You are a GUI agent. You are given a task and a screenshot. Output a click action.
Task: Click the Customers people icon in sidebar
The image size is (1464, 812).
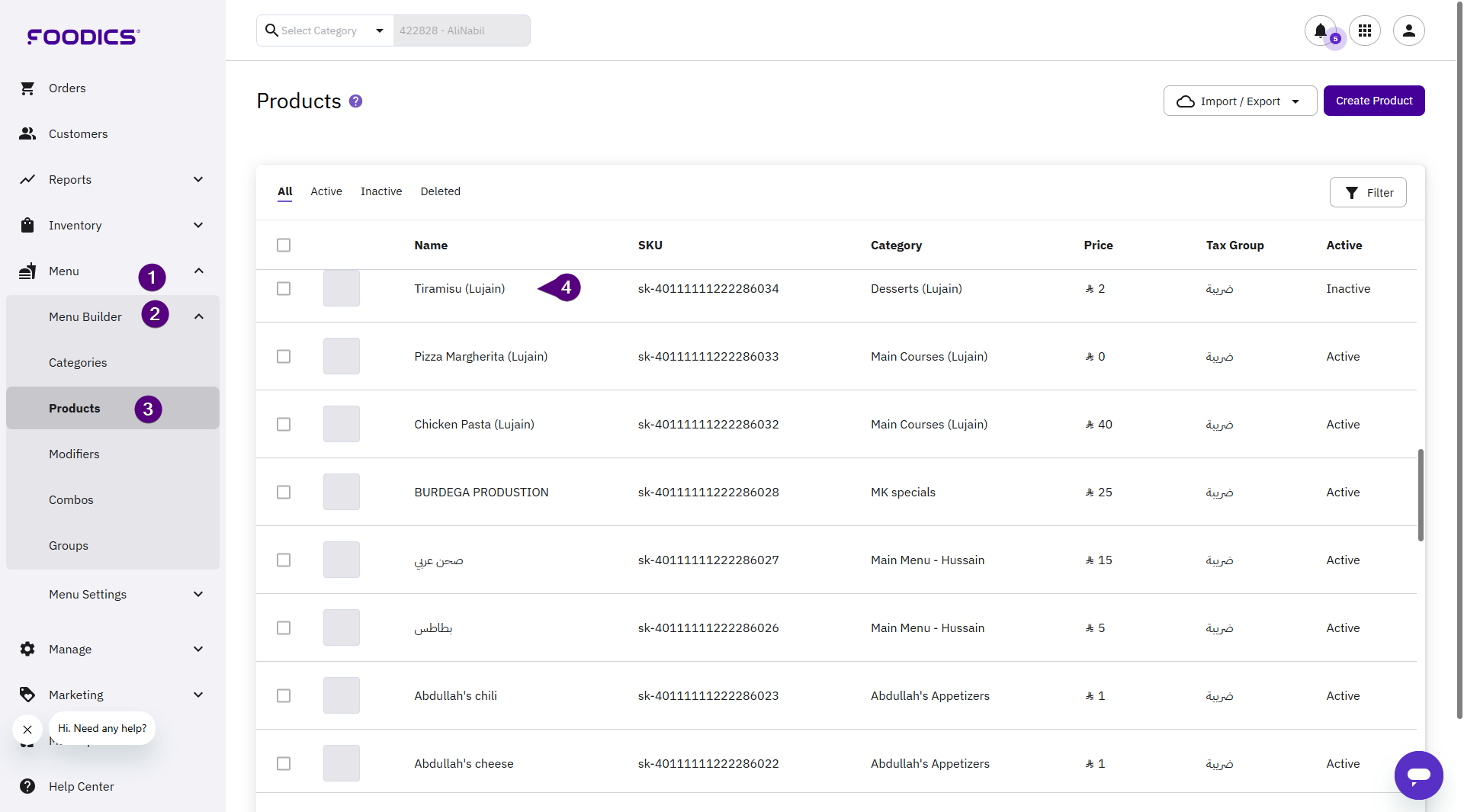click(27, 134)
